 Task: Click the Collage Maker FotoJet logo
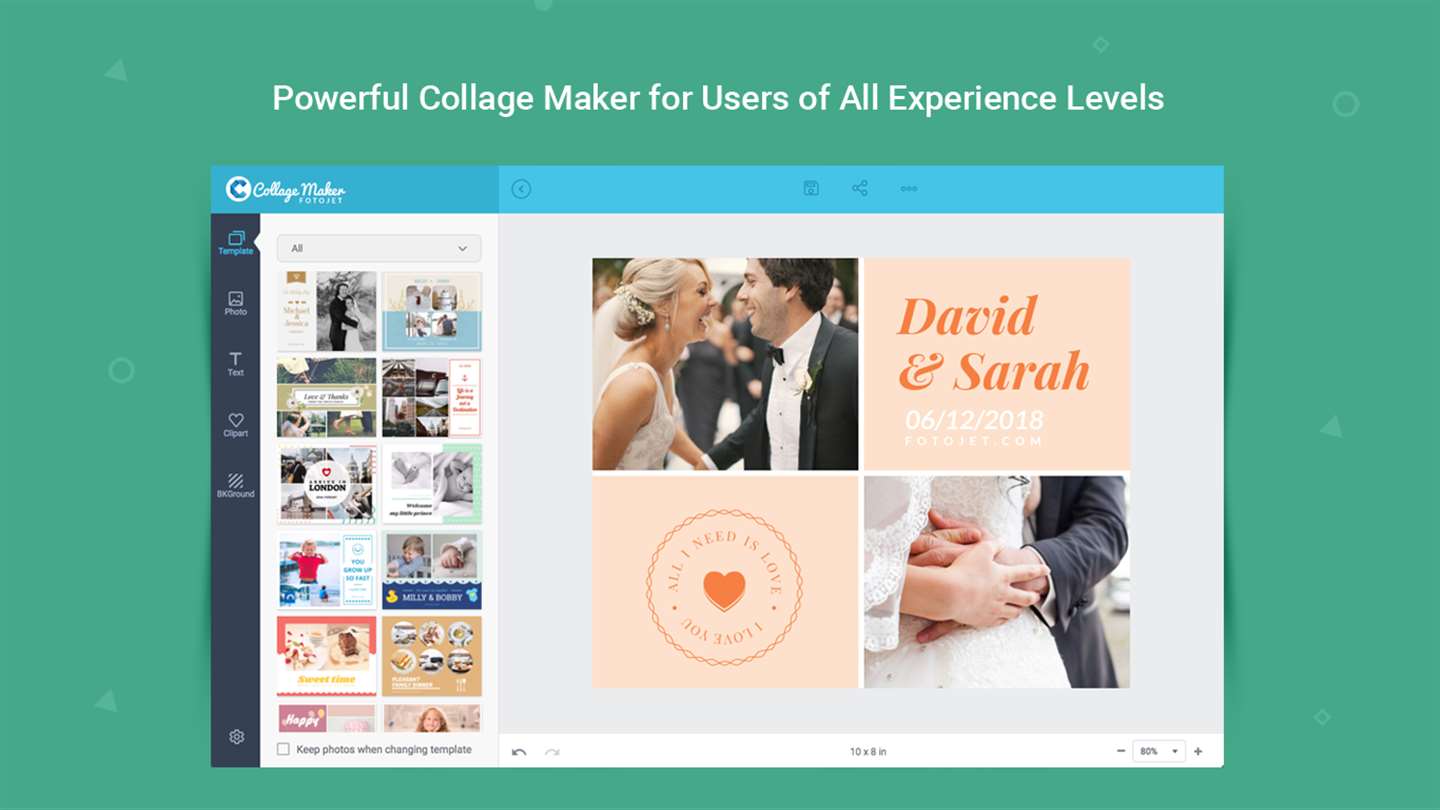click(286, 189)
